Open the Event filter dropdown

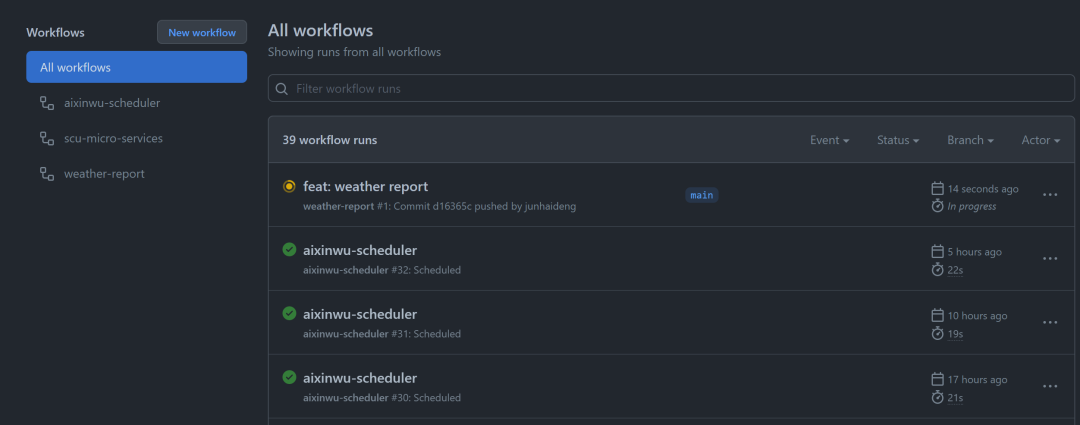coord(829,140)
